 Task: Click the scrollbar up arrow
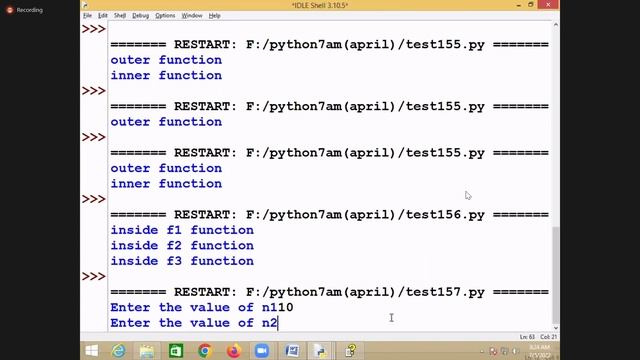pos(556,25)
